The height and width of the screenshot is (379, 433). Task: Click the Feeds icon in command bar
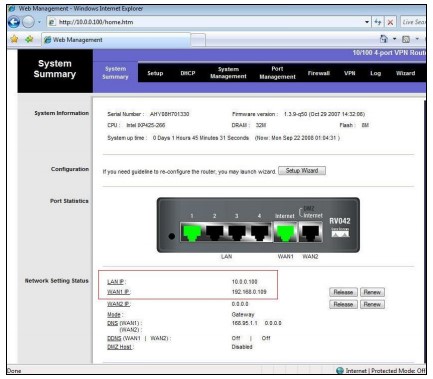(406, 39)
